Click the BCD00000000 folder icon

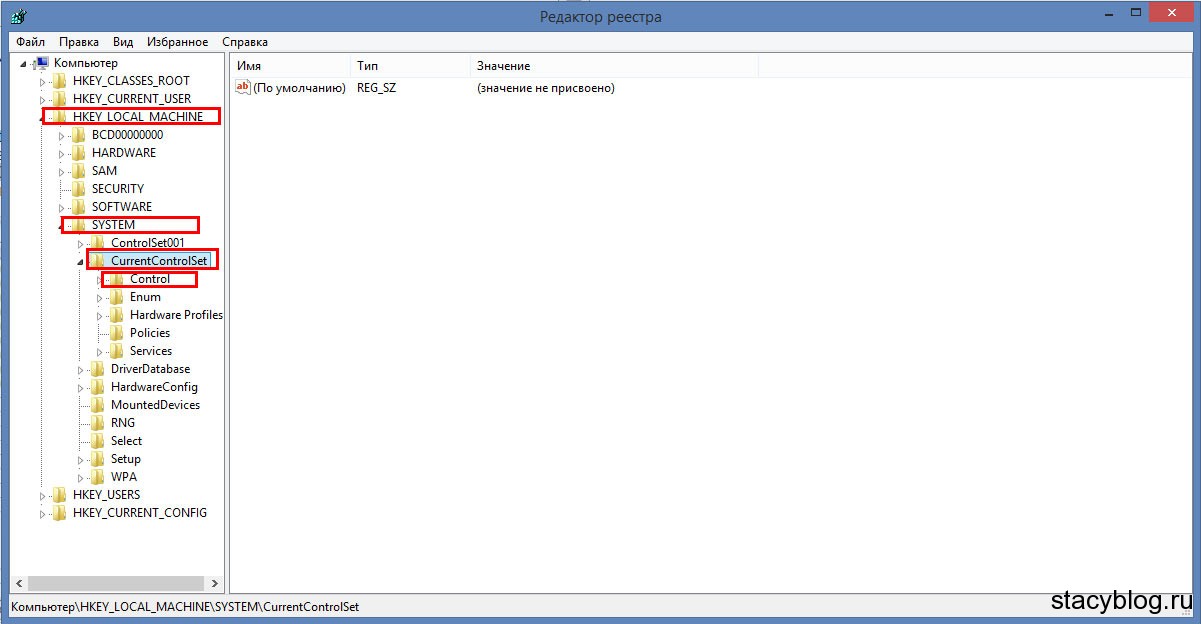[x=79, y=135]
